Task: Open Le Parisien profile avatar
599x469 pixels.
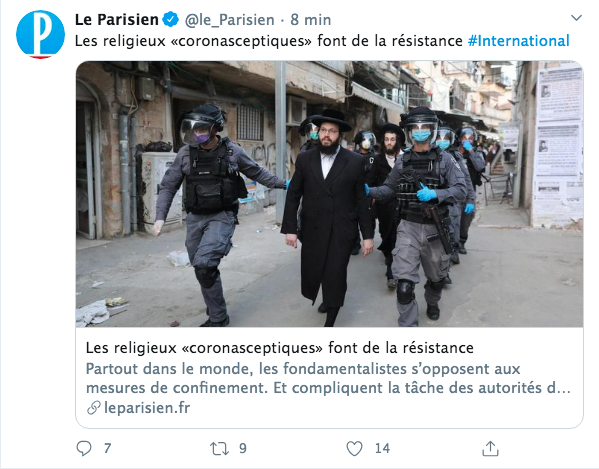Action: pyautogui.click(x=40, y=34)
